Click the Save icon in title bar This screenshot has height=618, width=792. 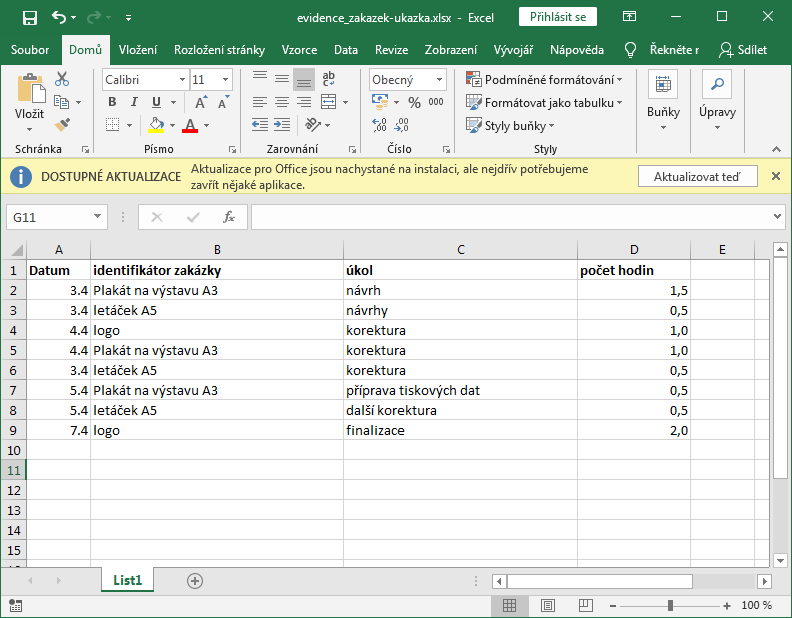click(29, 18)
